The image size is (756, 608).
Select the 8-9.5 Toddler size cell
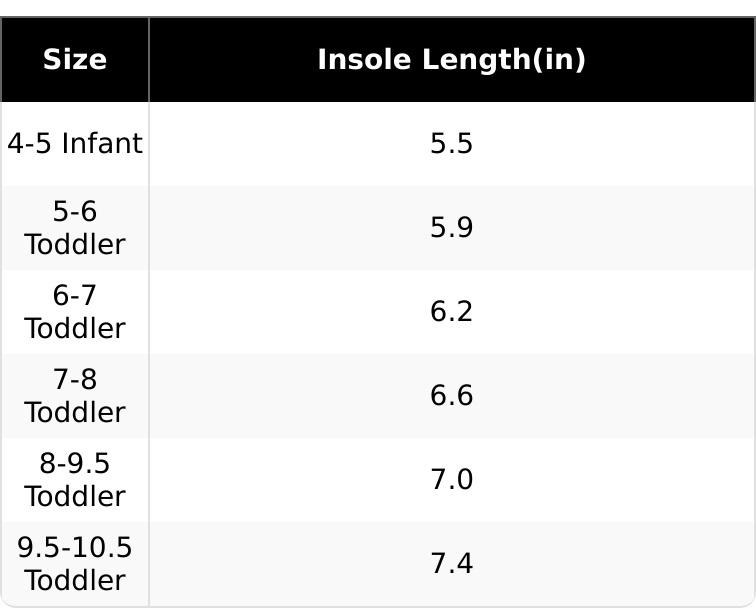pos(75,480)
